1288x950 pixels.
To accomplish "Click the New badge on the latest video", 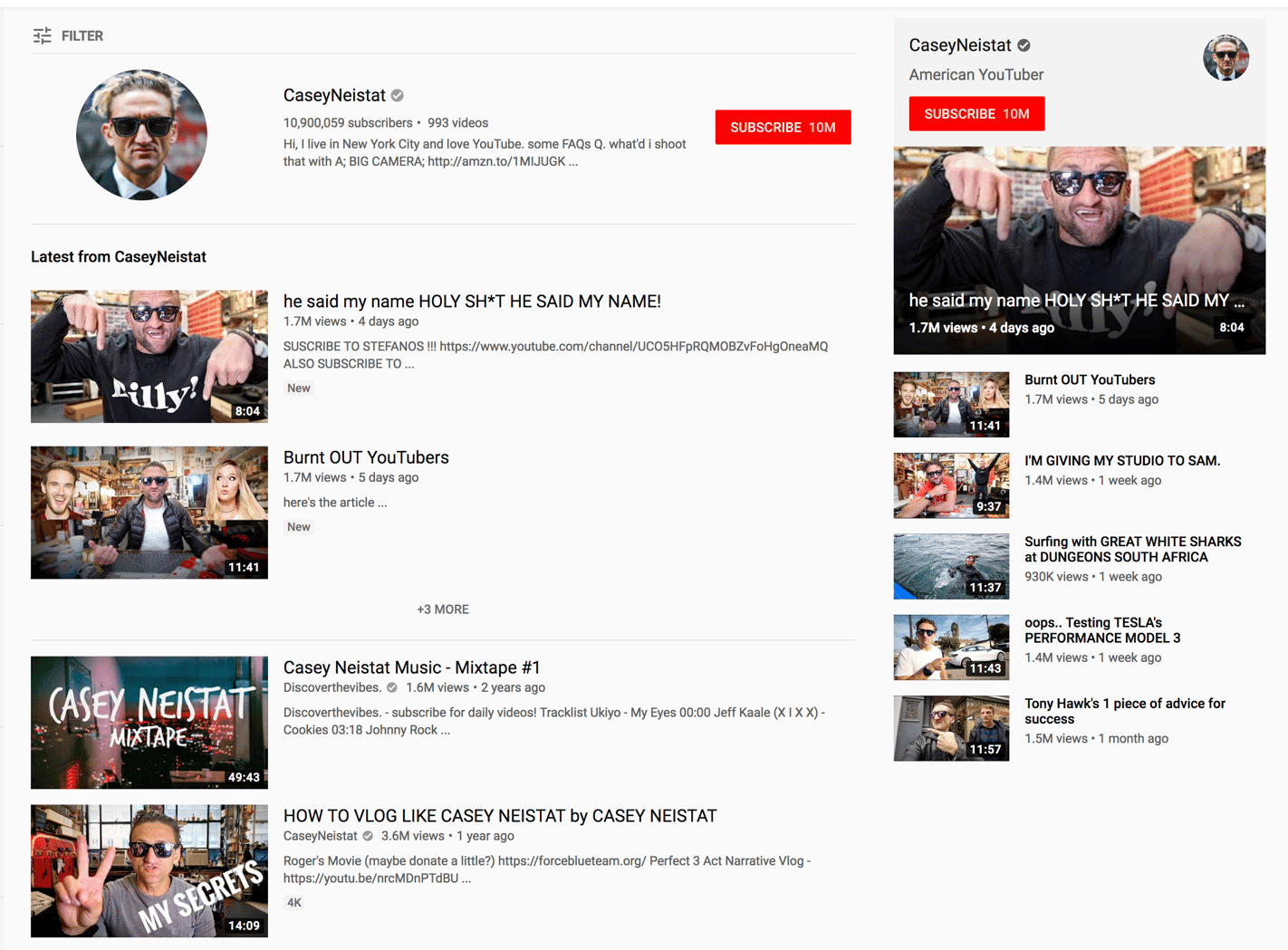I will point(298,388).
